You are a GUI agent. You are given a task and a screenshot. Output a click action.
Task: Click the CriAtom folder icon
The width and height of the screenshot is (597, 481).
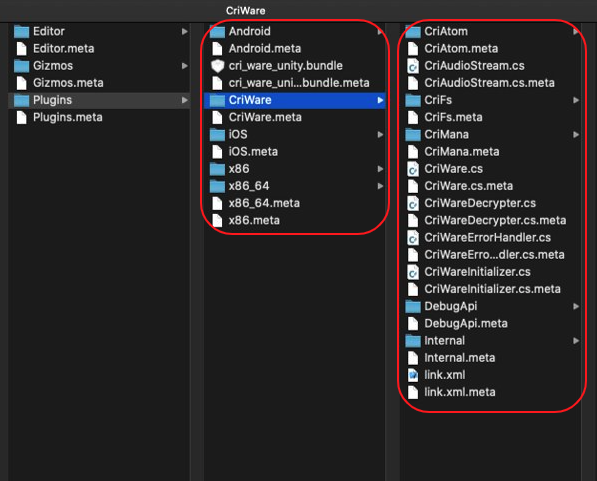(413, 31)
